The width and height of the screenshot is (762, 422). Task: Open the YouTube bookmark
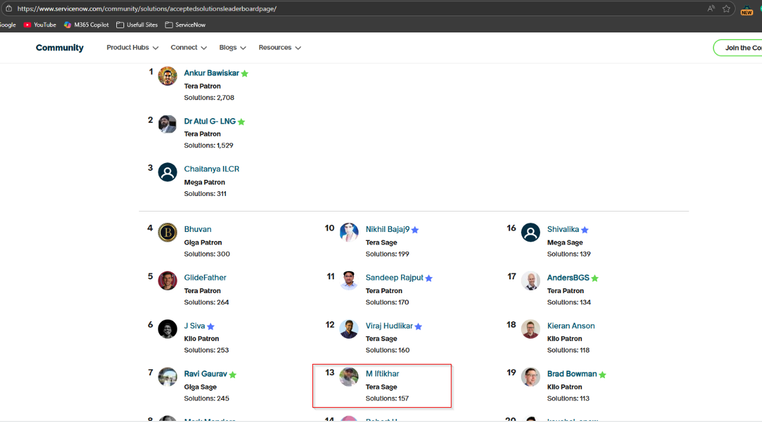[x=40, y=25]
